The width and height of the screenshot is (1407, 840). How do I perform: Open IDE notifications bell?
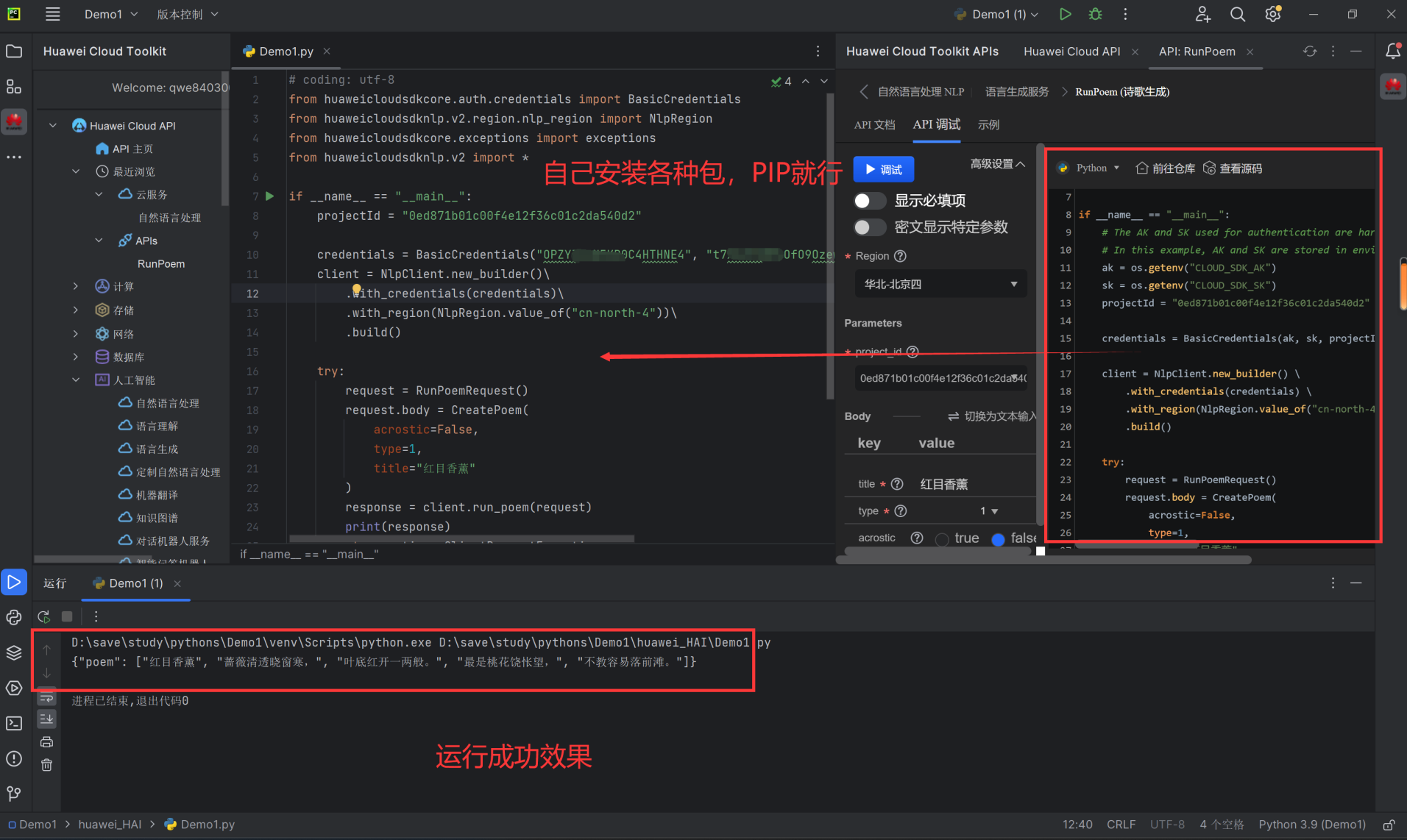pyautogui.click(x=1392, y=51)
